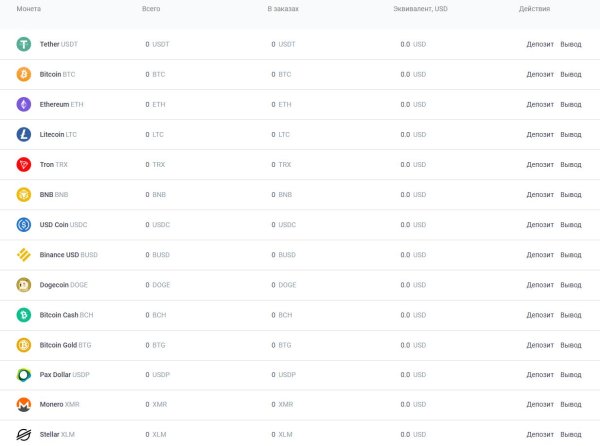Click the Bitcoin Gold coin name
This screenshot has height=446, width=600.
56,345
